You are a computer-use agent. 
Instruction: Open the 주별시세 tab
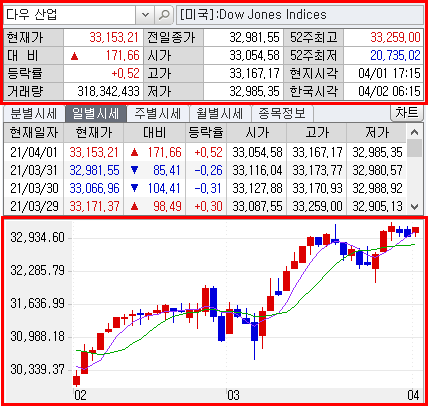[x=157, y=114]
